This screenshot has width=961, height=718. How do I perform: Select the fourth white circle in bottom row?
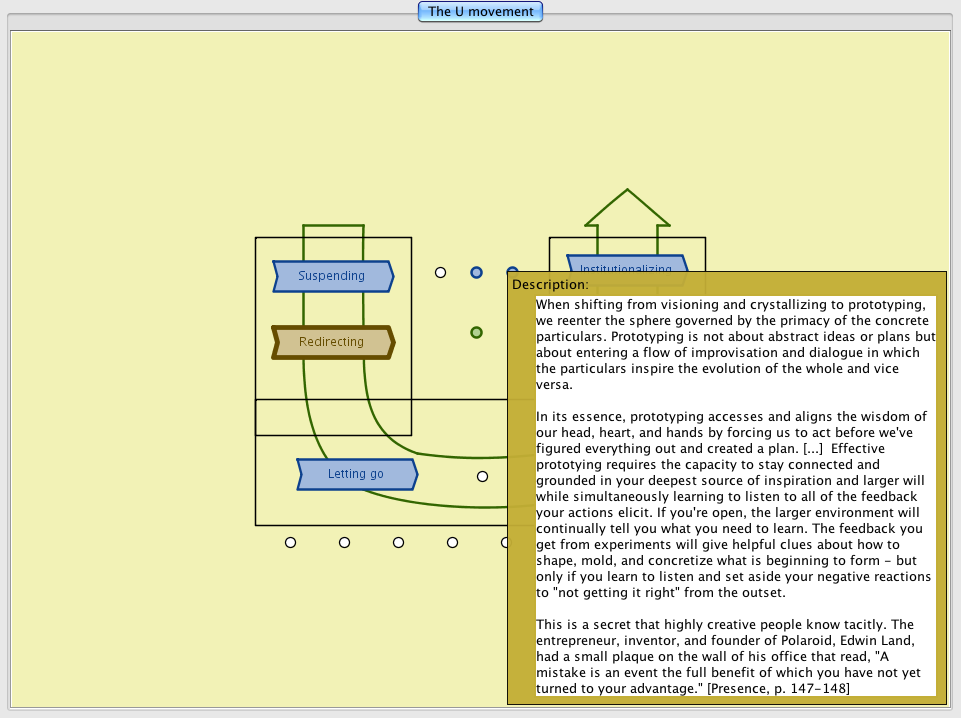click(x=452, y=543)
